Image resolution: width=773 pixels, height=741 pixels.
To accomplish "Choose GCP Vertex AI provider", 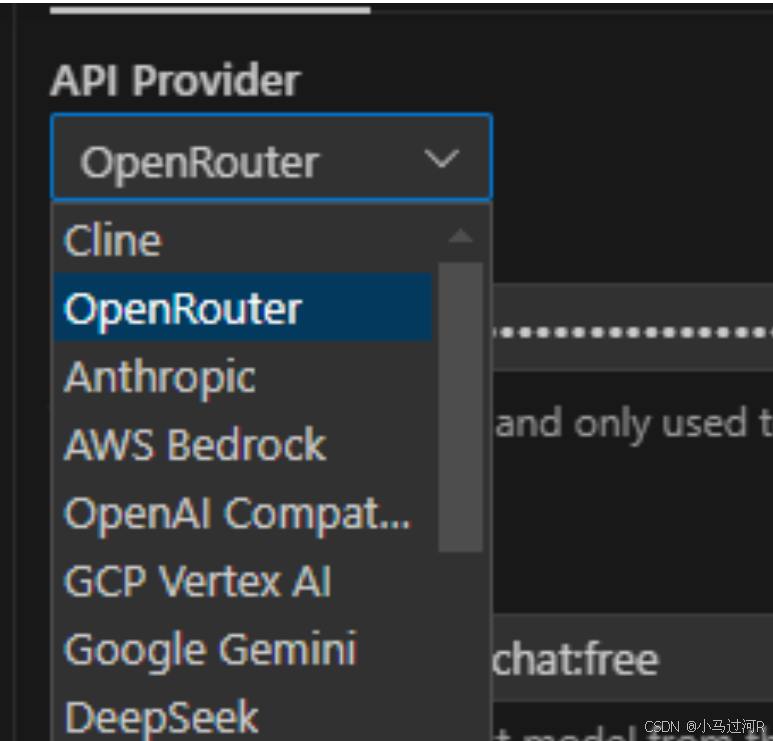I will (x=243, y=581).
